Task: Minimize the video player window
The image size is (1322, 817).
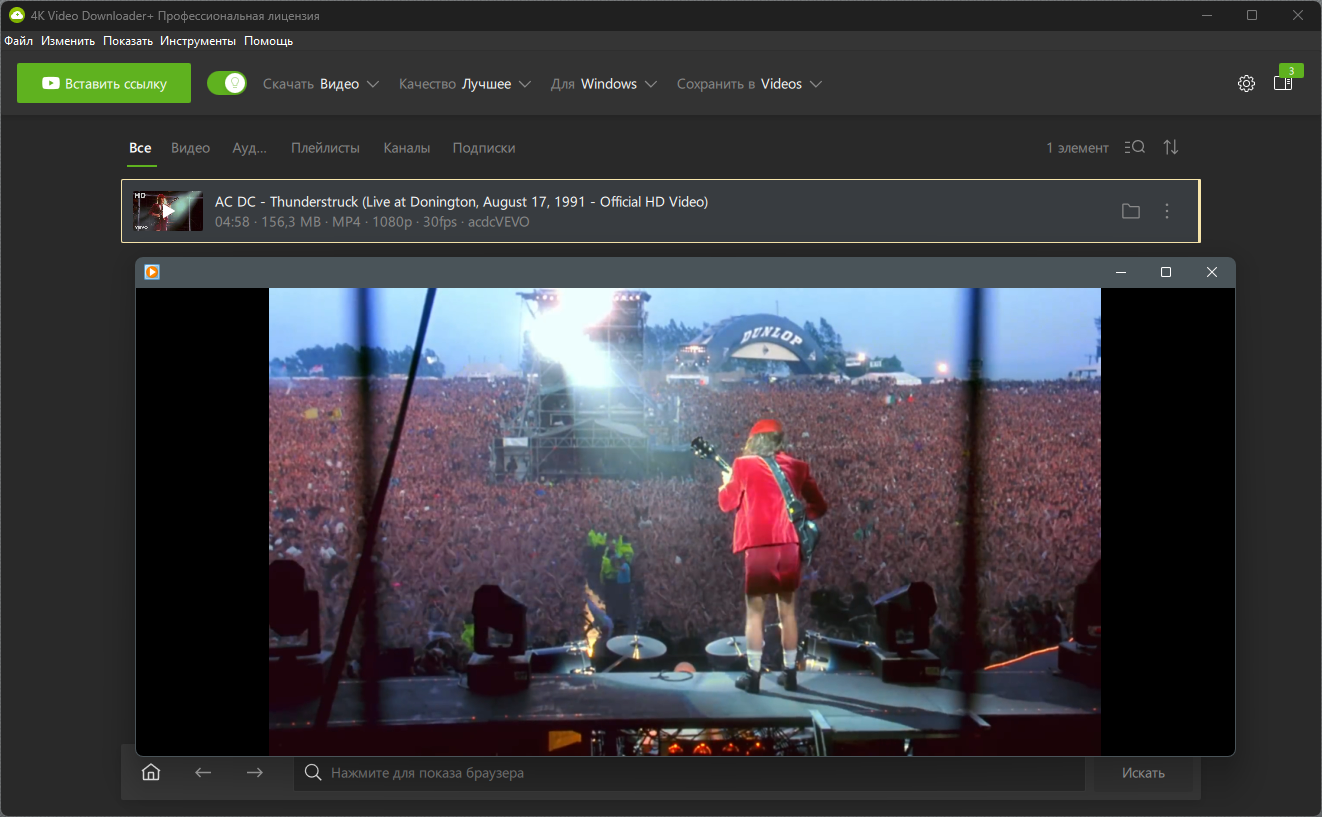Action: click(1121, 272)
